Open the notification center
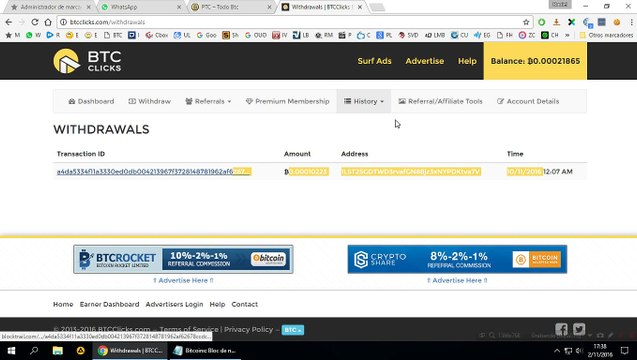Screen dimensions: 637x360 click(x=625, y=351)
